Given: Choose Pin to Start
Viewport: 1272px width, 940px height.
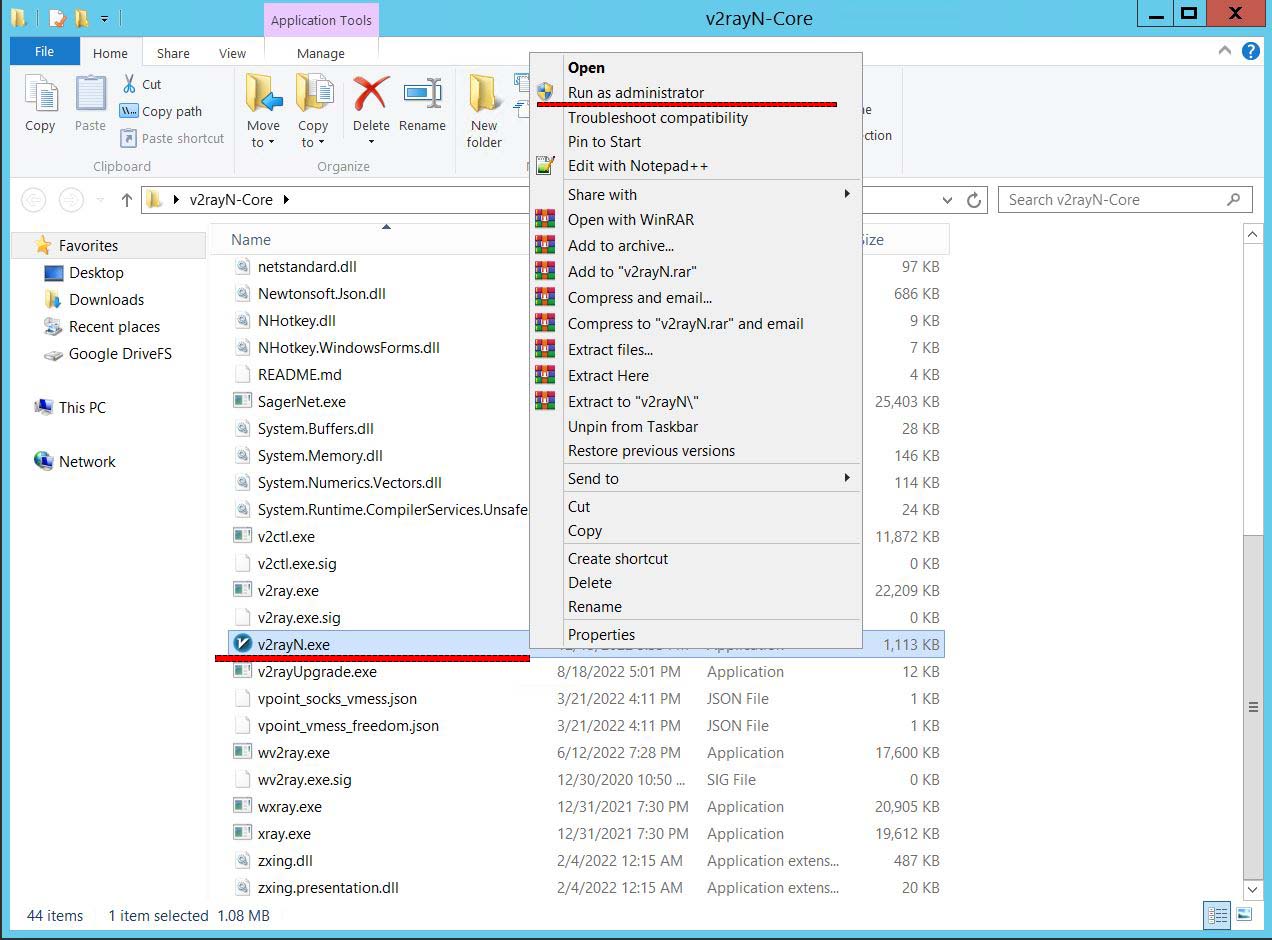Looking at the screenshot, I should pyautogui.click(x=604, y=141).
